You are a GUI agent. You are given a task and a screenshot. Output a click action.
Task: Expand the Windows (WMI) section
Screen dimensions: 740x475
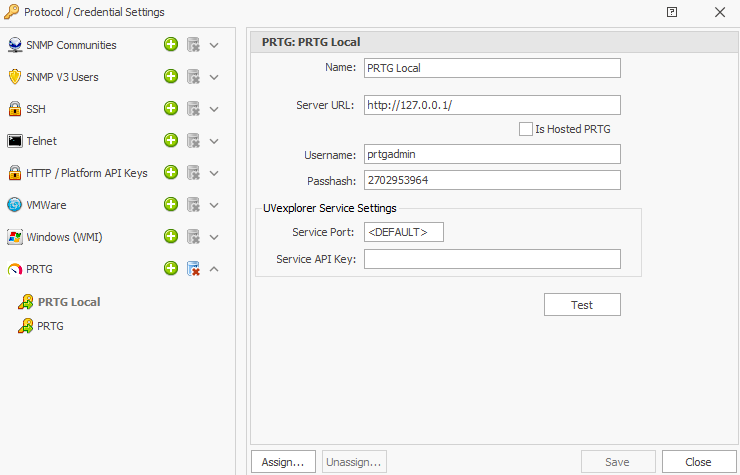point(214,237)
